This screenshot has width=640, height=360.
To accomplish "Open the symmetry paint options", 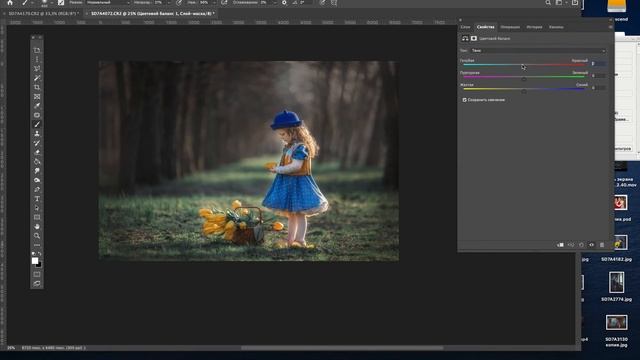I will coord(334,2).
